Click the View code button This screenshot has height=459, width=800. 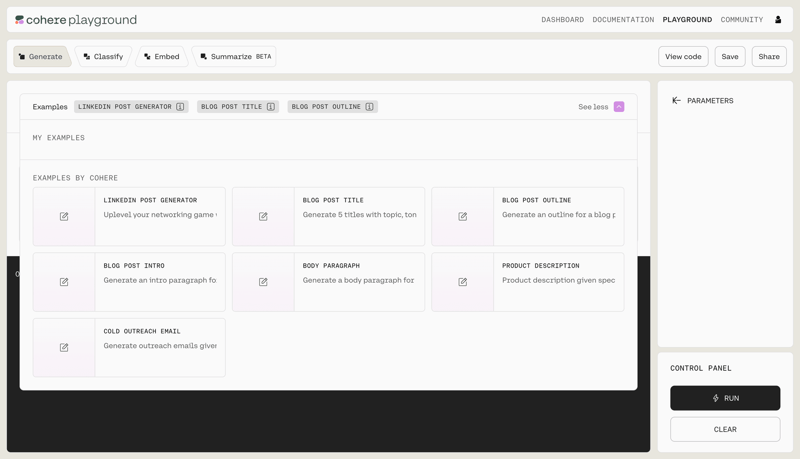[683, 57]
